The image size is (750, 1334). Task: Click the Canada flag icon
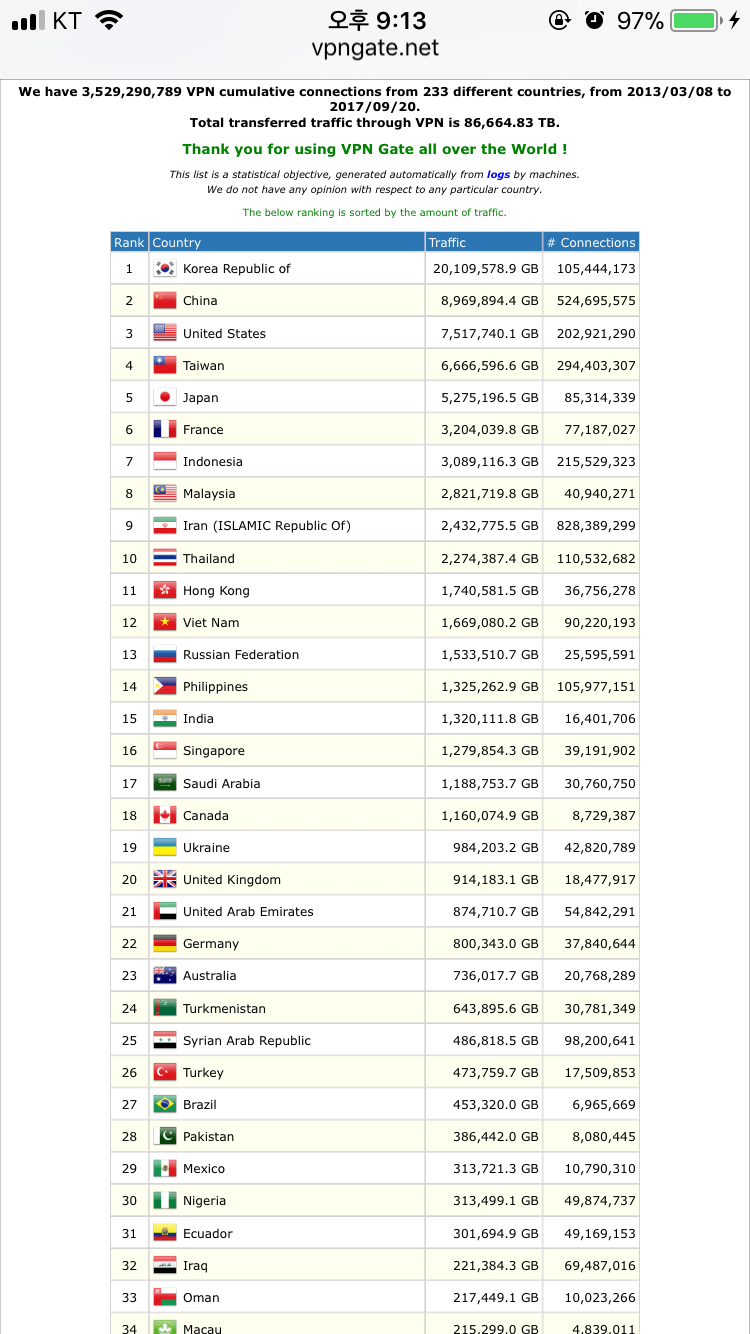coord(165,815)
